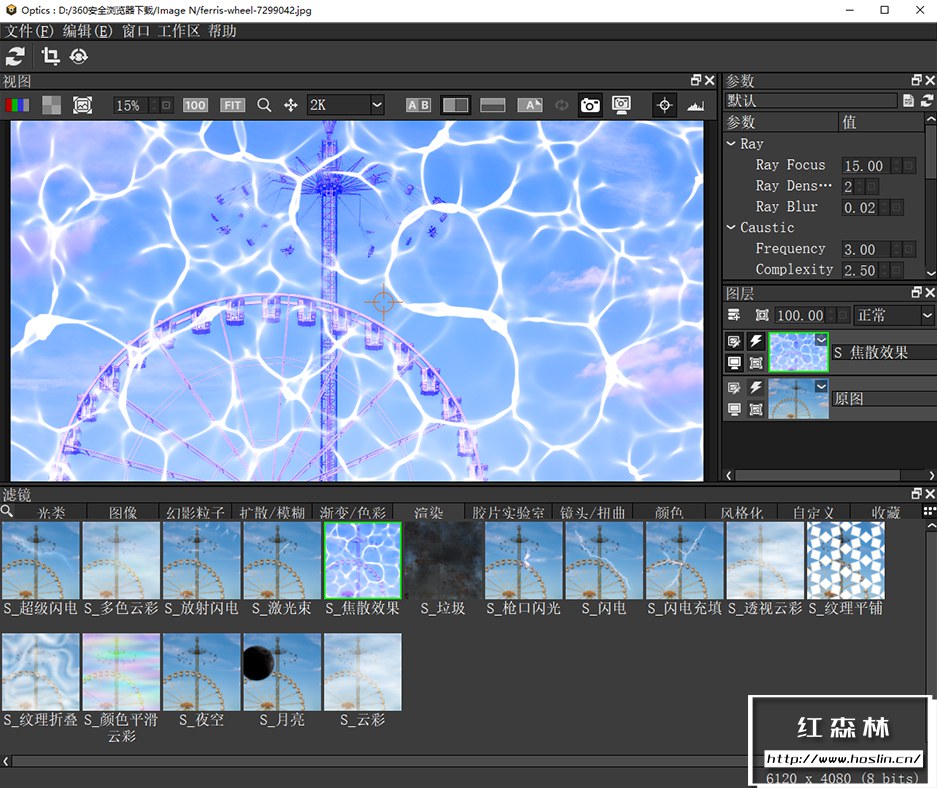Screen dimensions: 937x788
Task: Click the Ray Focus value field
Action: [x=864, y=166]
